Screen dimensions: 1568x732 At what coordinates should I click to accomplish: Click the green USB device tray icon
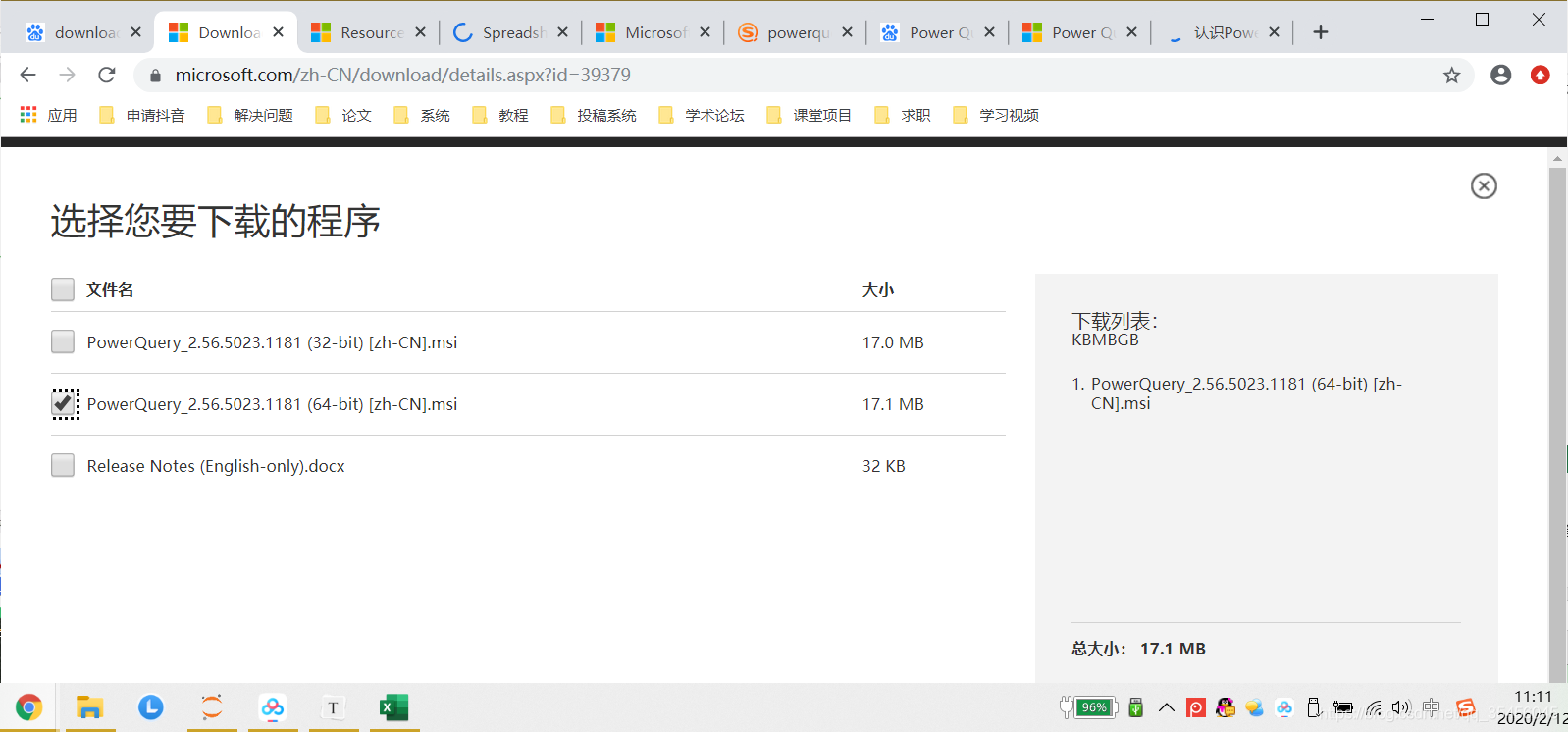coord(1136,707)
